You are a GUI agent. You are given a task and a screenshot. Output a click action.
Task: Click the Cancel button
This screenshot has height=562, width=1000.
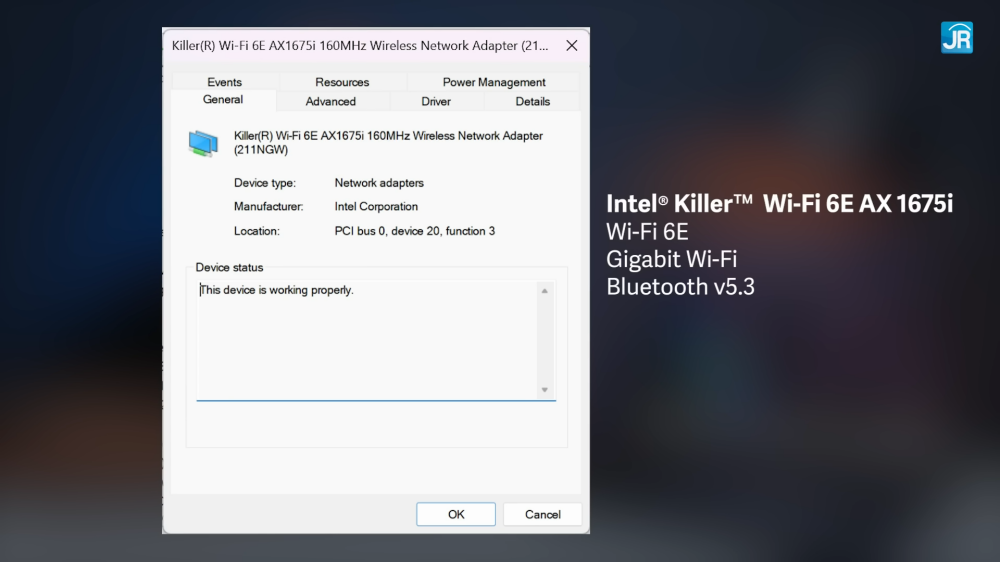(542, 514)
